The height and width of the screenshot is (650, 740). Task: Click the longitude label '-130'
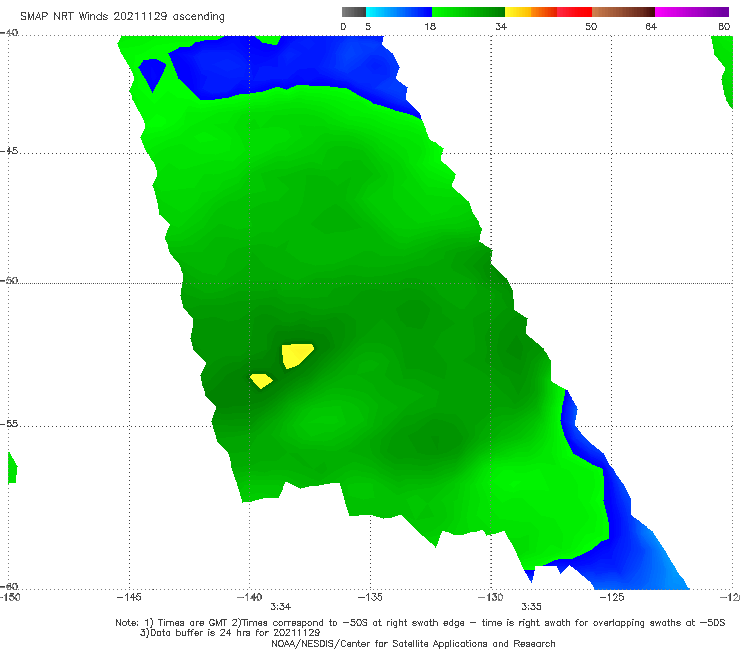coord(491,597)
